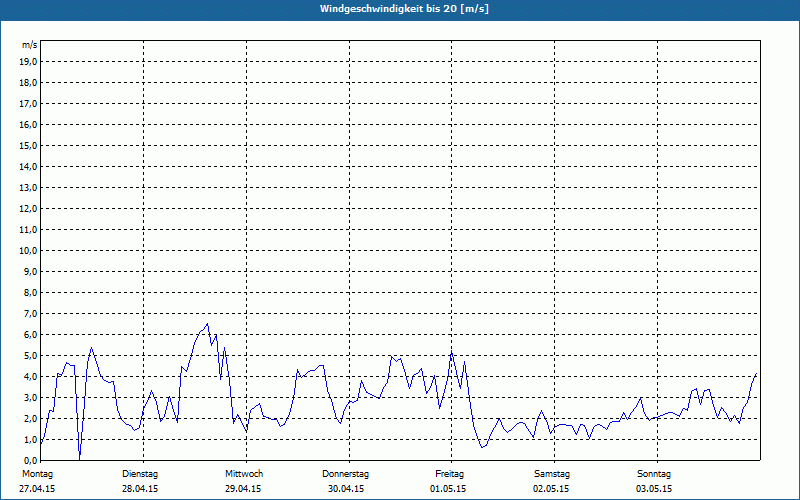Click the 13,0 y-axis label
800x500 pixels.
pyautogui.click(x=29, y=187)
